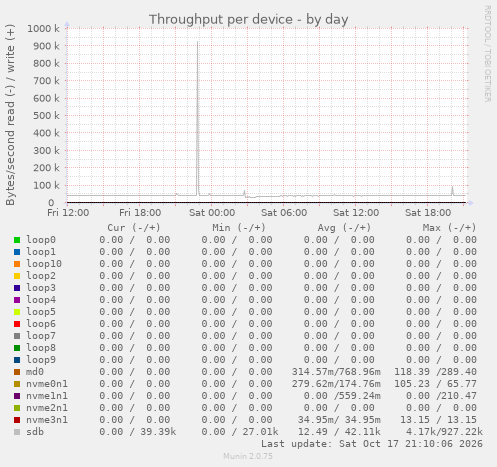This screenshot has height=467, width=497.
Task: Click the 'loop7' legend label
Action: (x=41, y=336)
